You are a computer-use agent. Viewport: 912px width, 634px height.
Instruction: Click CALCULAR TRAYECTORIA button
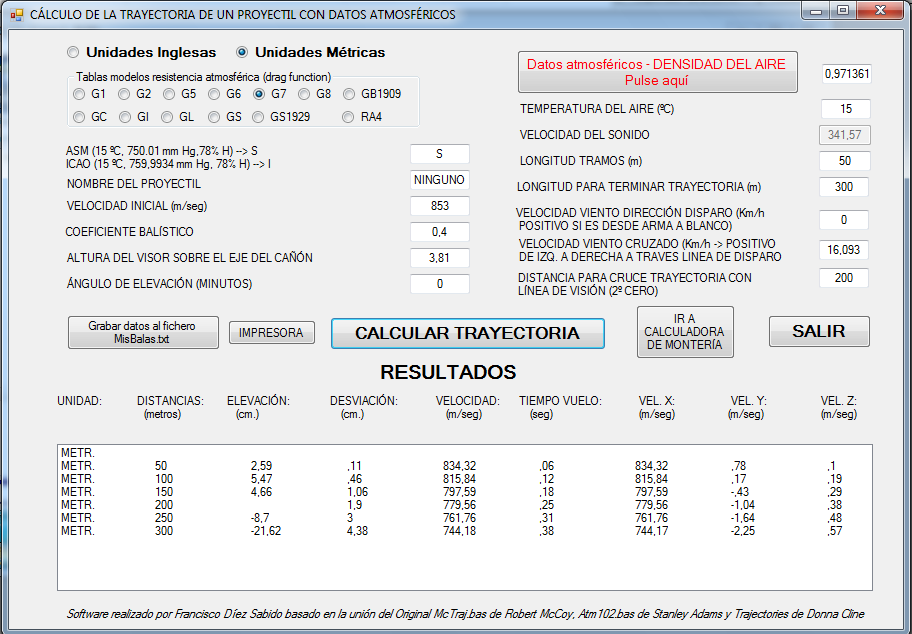click(x=467, y=333)
